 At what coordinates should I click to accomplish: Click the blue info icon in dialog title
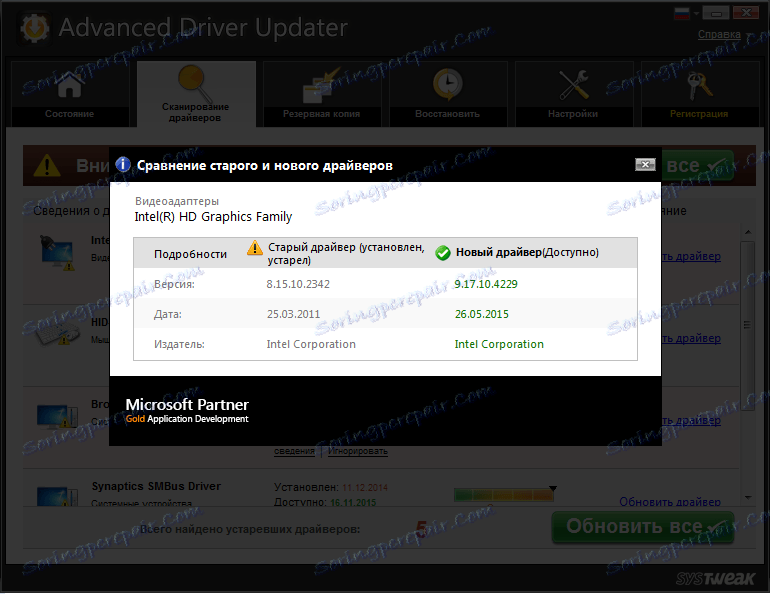(x=123, y=164)
